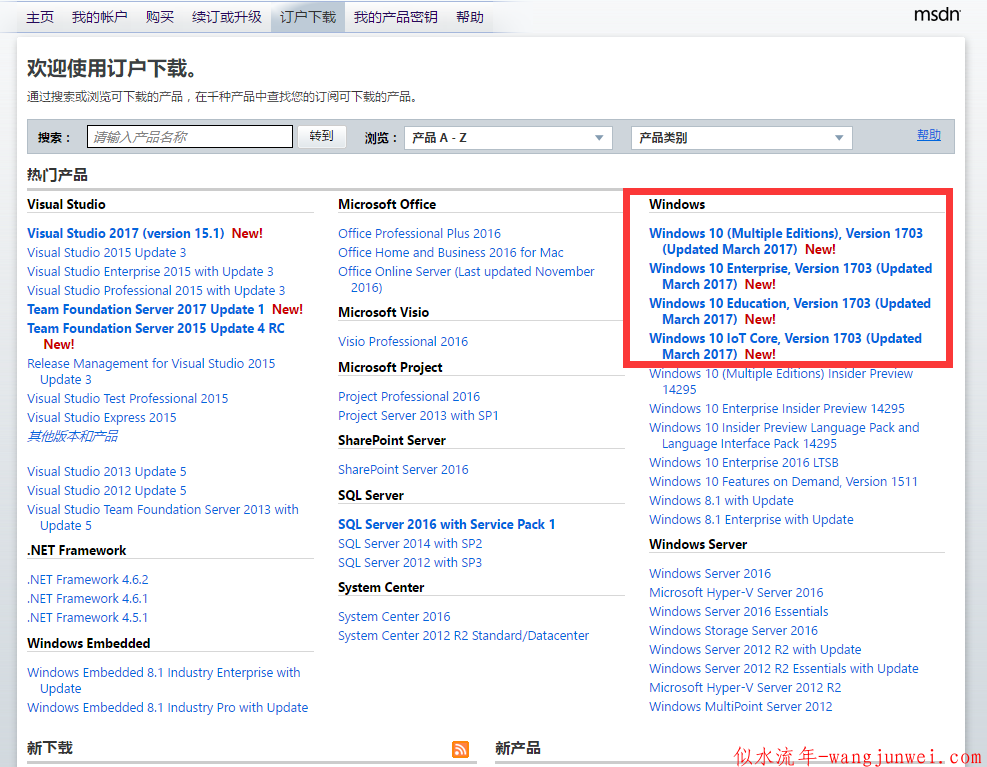This screenshot has height=767, width=987.
Task: Open Windows 10 Features on Demand, Version 1511
Action: pos(783,482)
